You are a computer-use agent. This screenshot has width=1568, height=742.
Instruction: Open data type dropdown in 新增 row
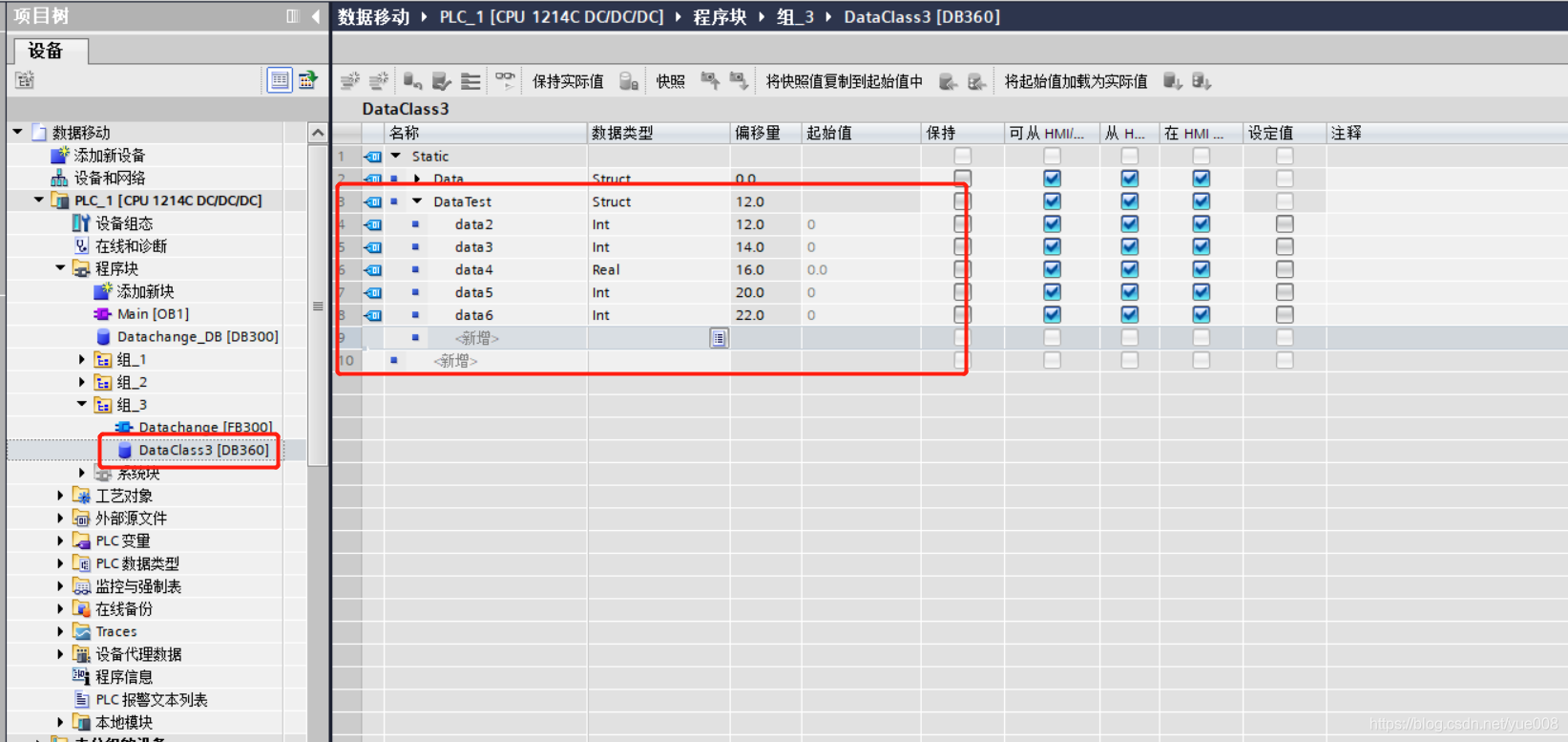coord(719,338)
